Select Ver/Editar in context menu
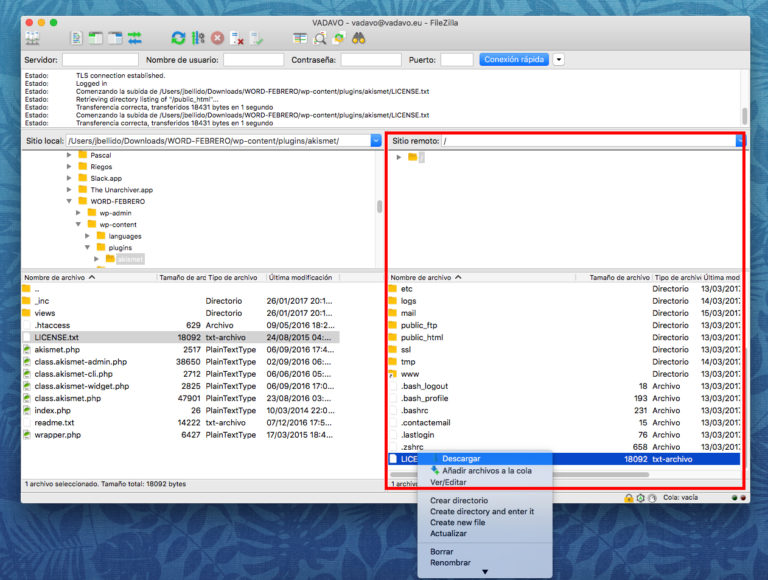Image resolution: width=768 pixels, height=580 pixels. coord(448,483)
